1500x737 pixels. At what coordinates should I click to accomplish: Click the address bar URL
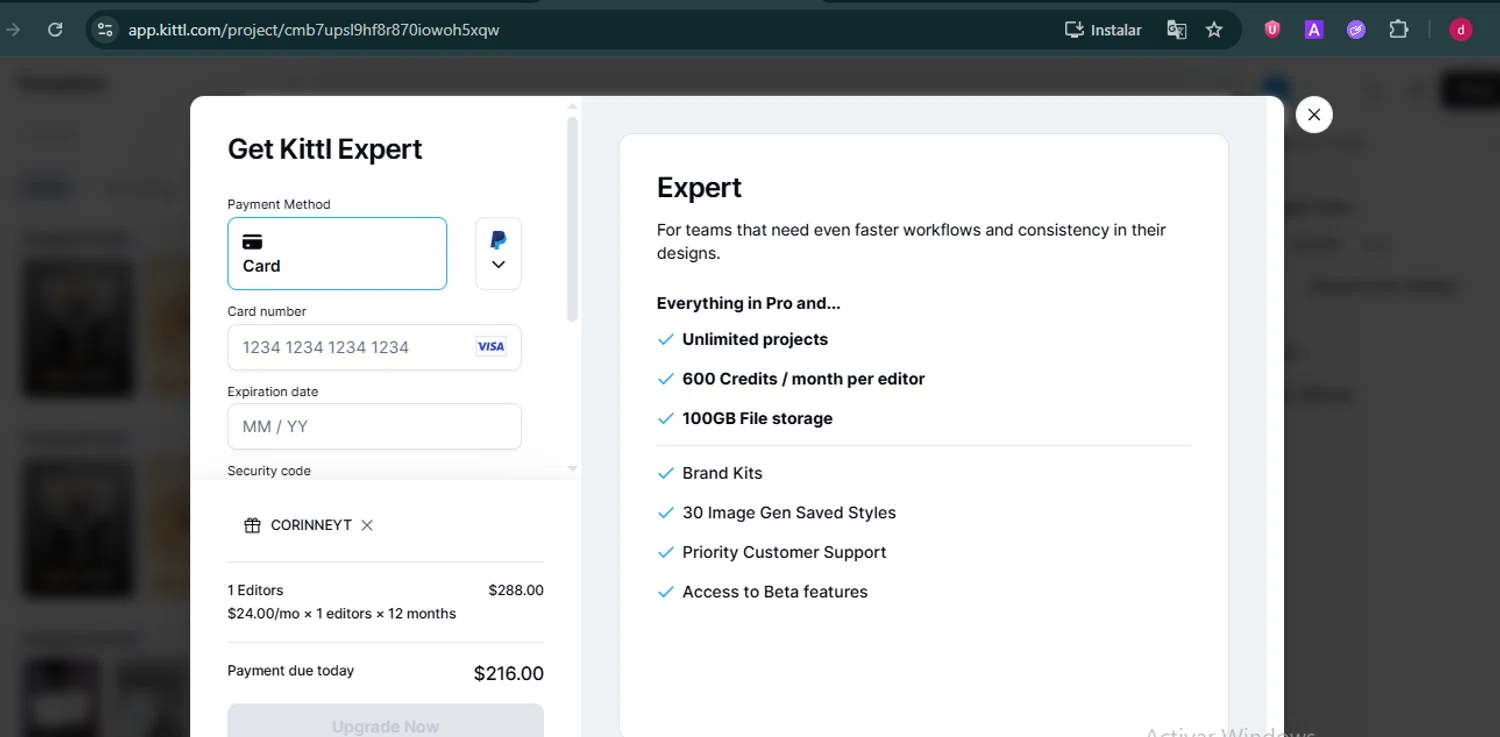314,30
